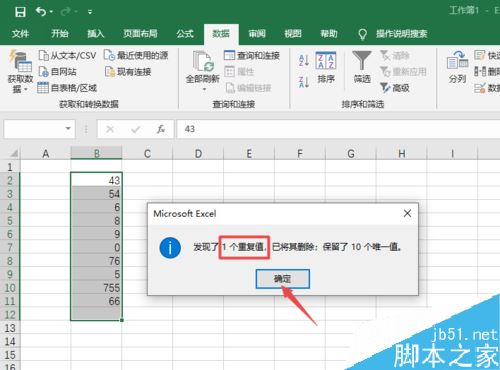This screenshot has height=370, width=500.
Task: Click cell containing 755
Action: click(x=96, y=287)
